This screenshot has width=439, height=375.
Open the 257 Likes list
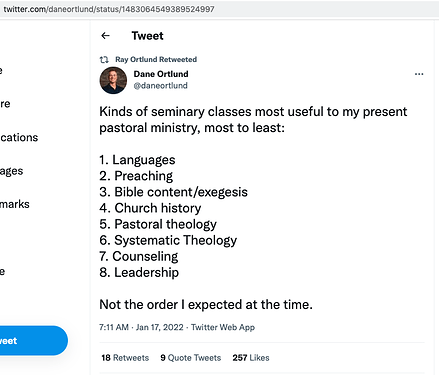[251, 358]
